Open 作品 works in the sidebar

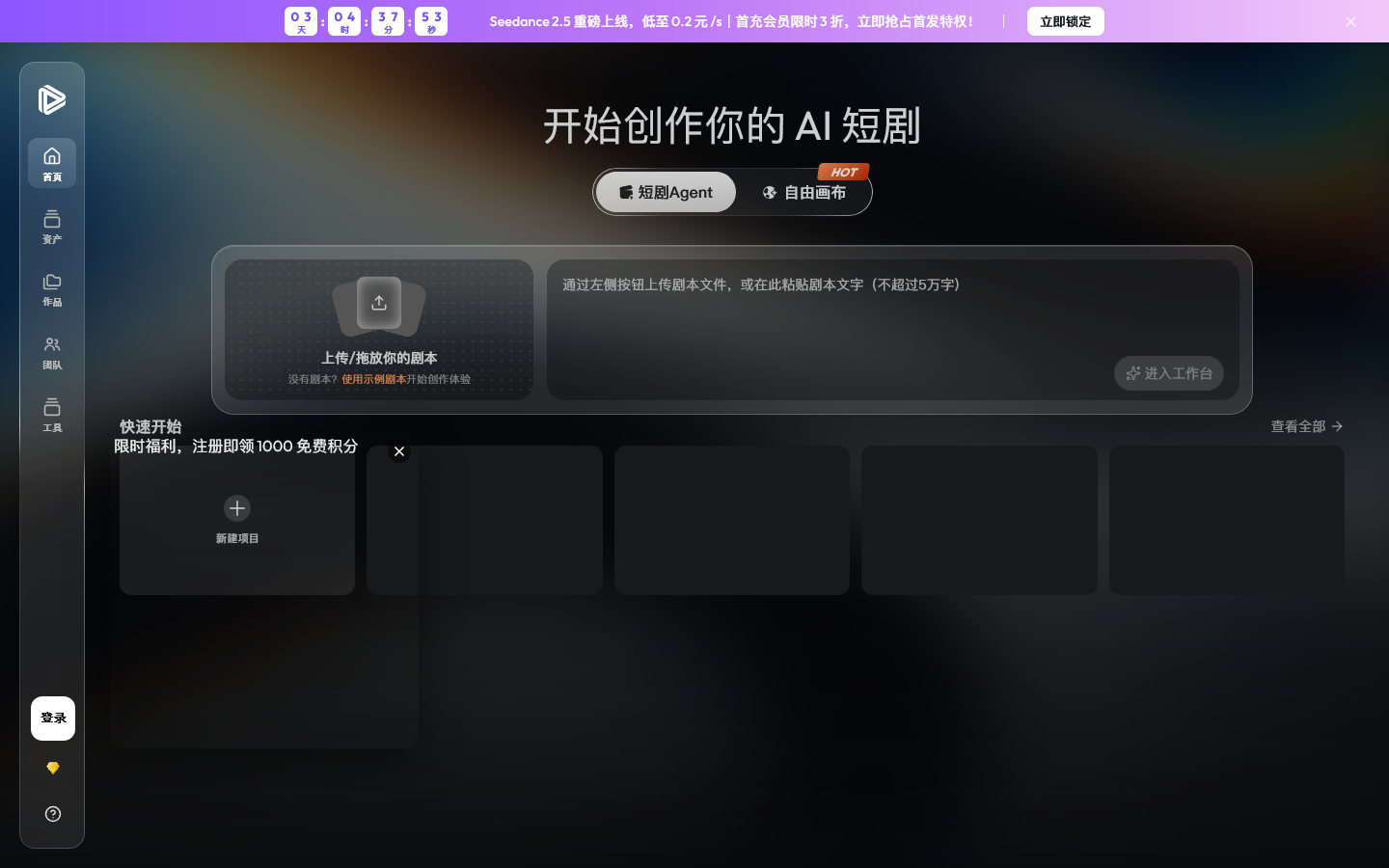[x=52, y=288]
